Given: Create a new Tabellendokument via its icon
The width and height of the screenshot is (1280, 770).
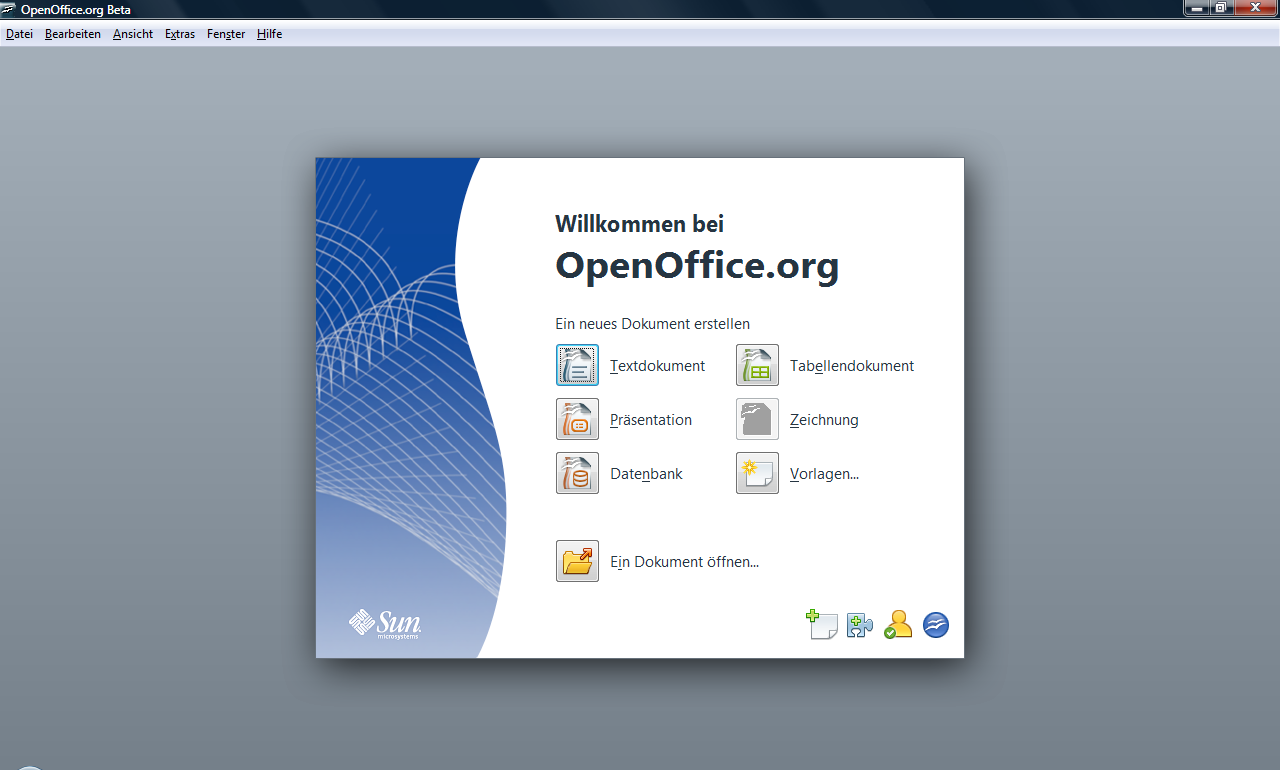Looking at the screenshot, I should 757,366.
